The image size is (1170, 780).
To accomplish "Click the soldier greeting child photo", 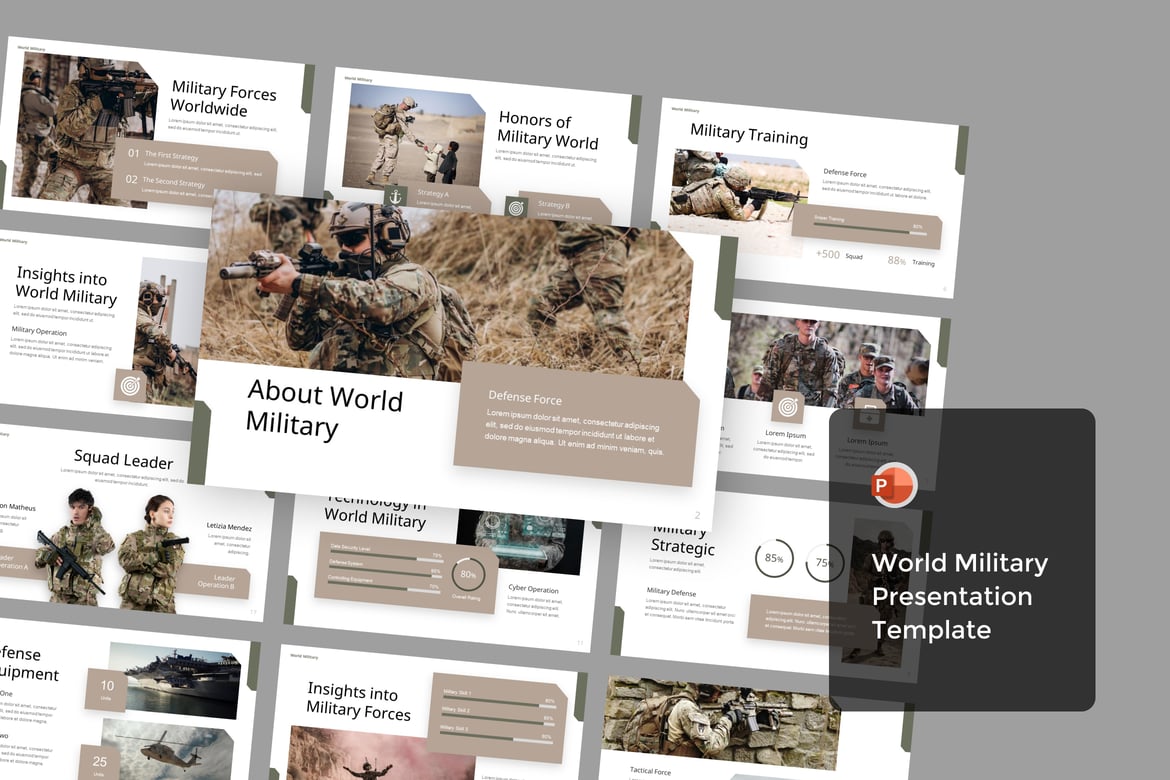I will coord(413,136).
